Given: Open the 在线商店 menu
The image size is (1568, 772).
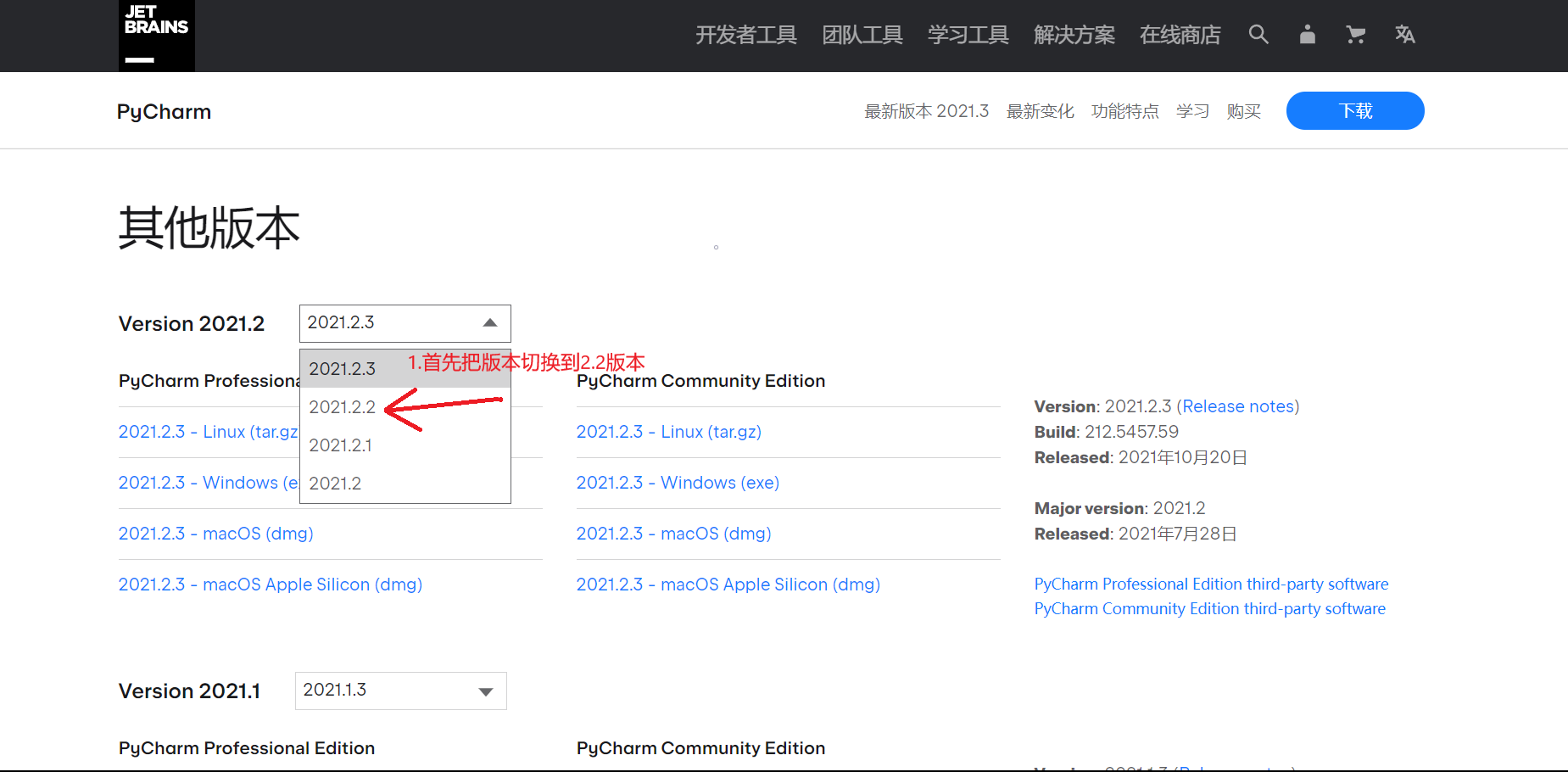Looking at the screenshot, I should (x=1180, y=35).
